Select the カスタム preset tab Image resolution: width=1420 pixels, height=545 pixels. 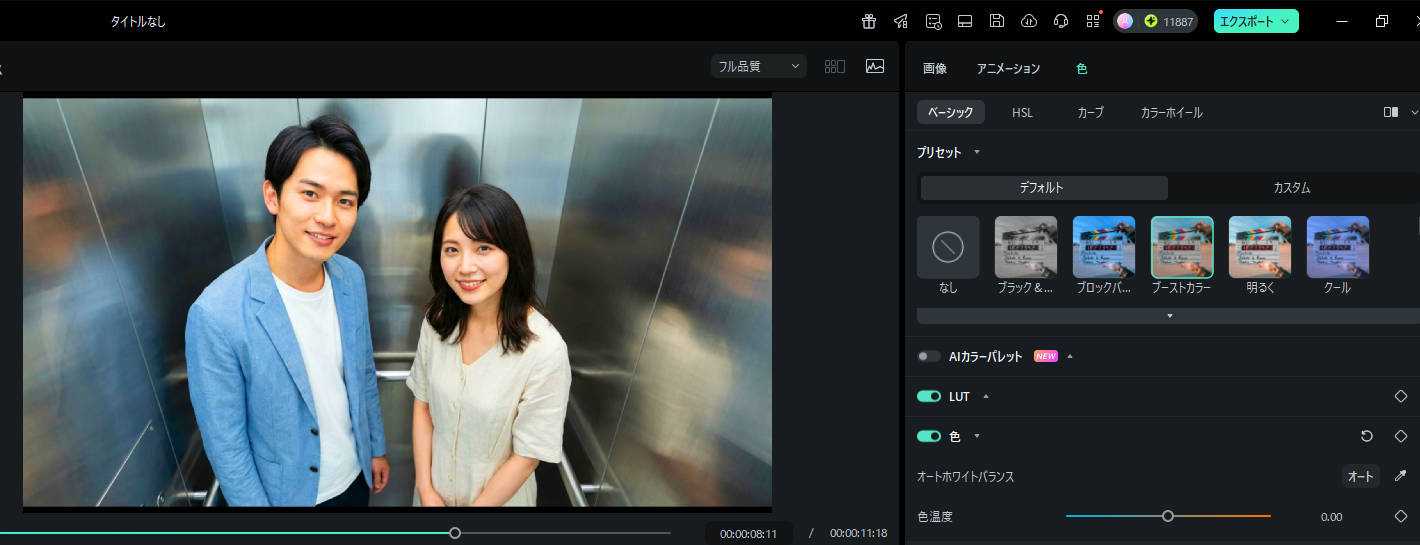(x=1292, y=188)
